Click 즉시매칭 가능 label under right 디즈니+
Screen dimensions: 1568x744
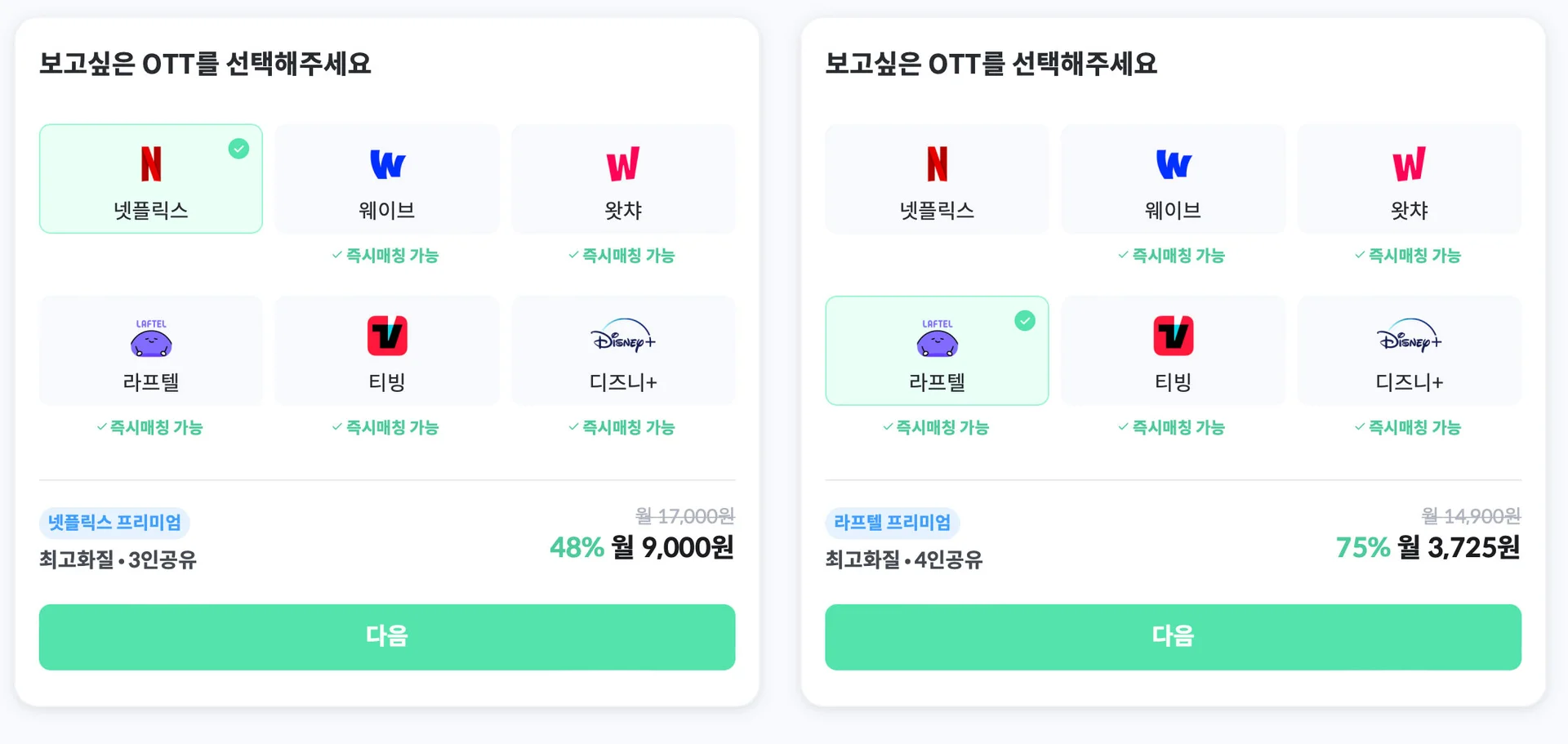tap(1408, 427)
